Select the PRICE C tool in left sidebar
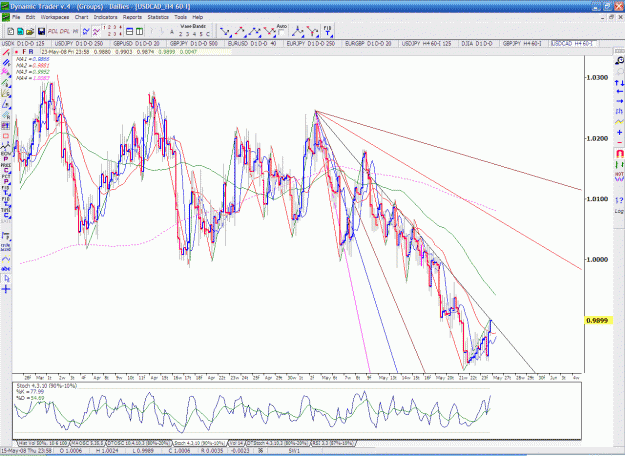 click(x=6, y=166)
